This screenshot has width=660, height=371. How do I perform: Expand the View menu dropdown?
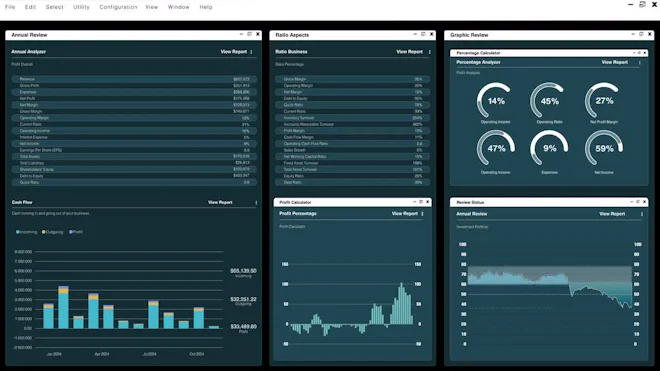pos(152,7)
